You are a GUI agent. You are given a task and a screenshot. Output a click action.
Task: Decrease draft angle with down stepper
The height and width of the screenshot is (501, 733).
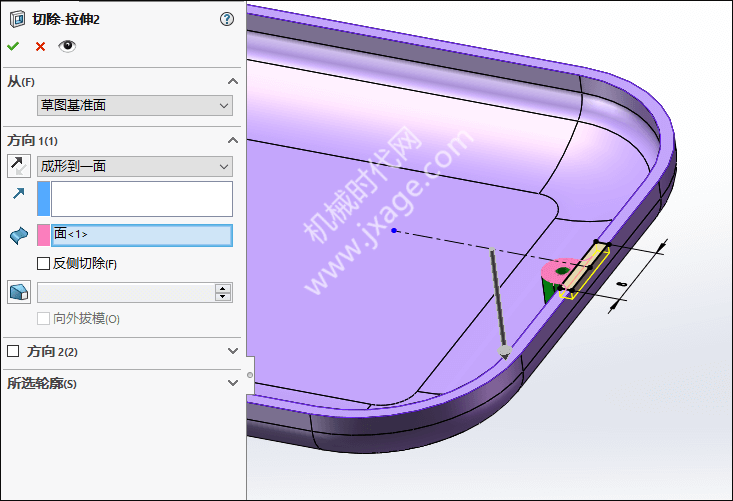(223, 297)
